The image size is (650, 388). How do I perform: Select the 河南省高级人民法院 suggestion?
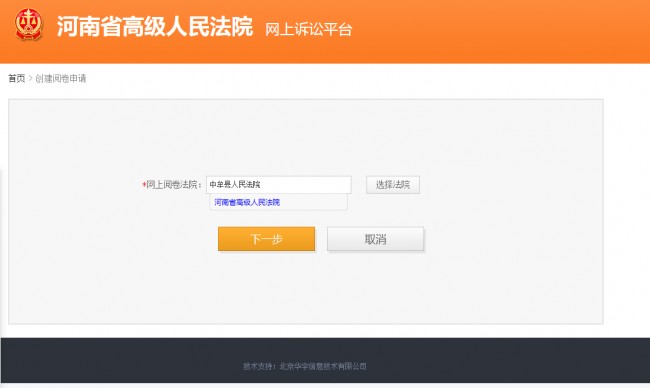coord(247,202)
